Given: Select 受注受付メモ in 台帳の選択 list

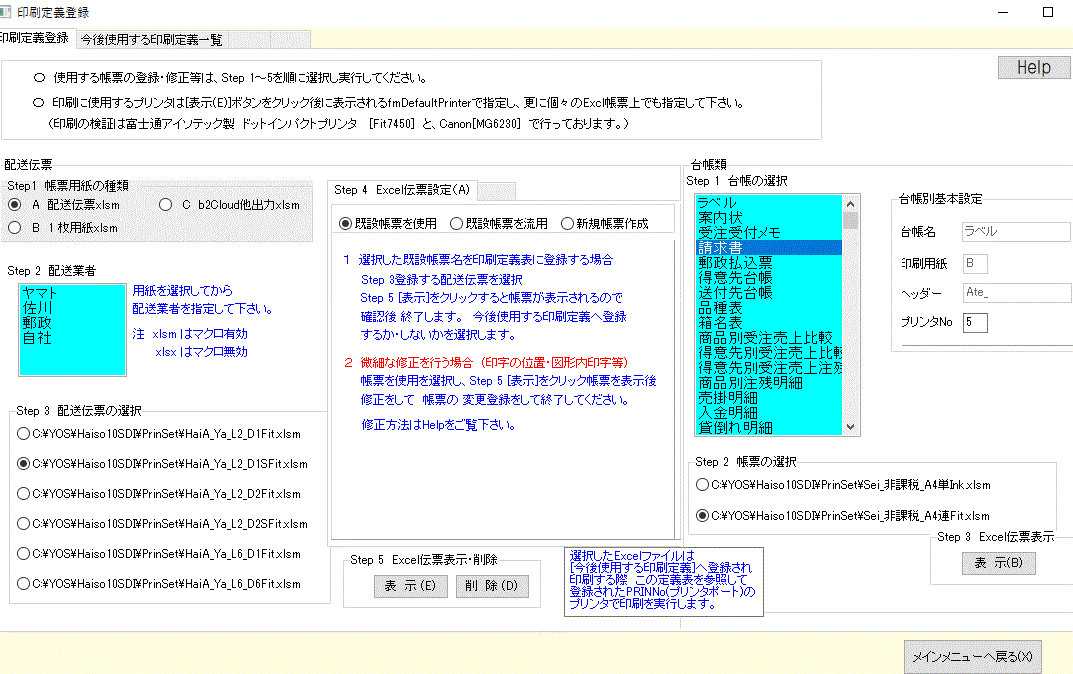Looking at the screenshot, I should (768, 233).
